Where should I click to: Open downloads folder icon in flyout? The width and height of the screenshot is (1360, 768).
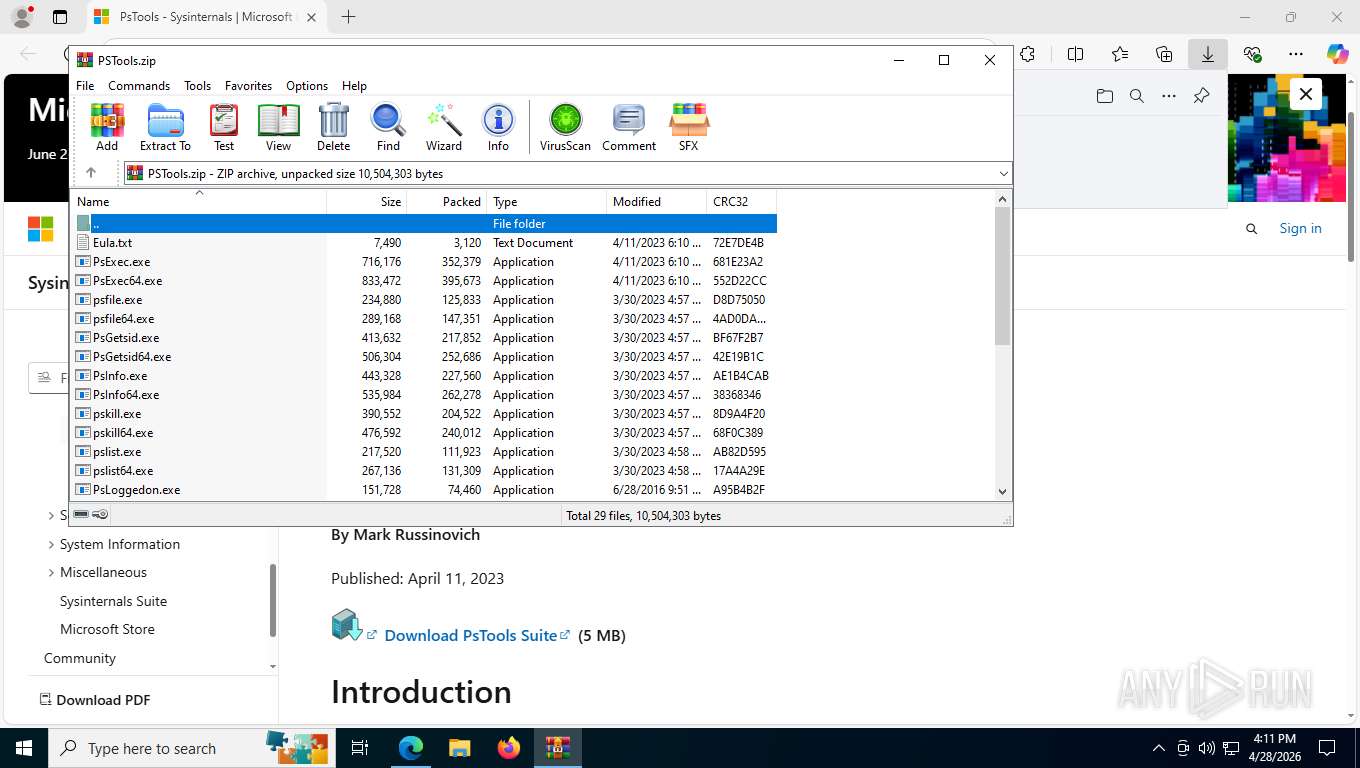(1104, 96)
